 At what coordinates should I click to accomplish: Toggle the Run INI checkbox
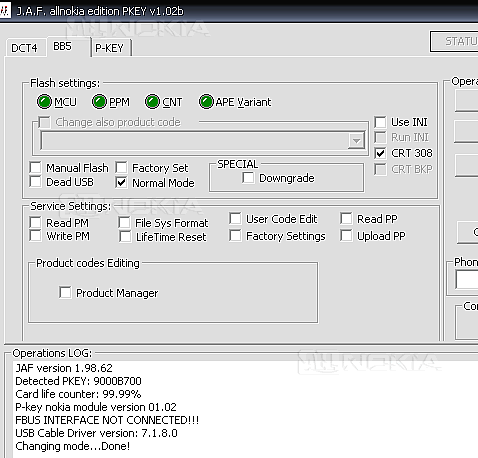pyautogui.click(x=380, y=137)
